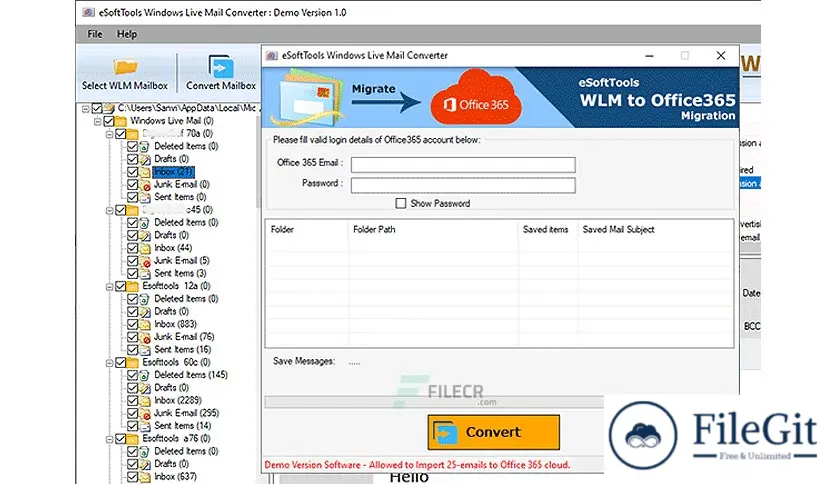Viewport: 836px width, 484px height.
Task: Click the Select WLM Mailbox folder icon
Action: click(125, 67)
